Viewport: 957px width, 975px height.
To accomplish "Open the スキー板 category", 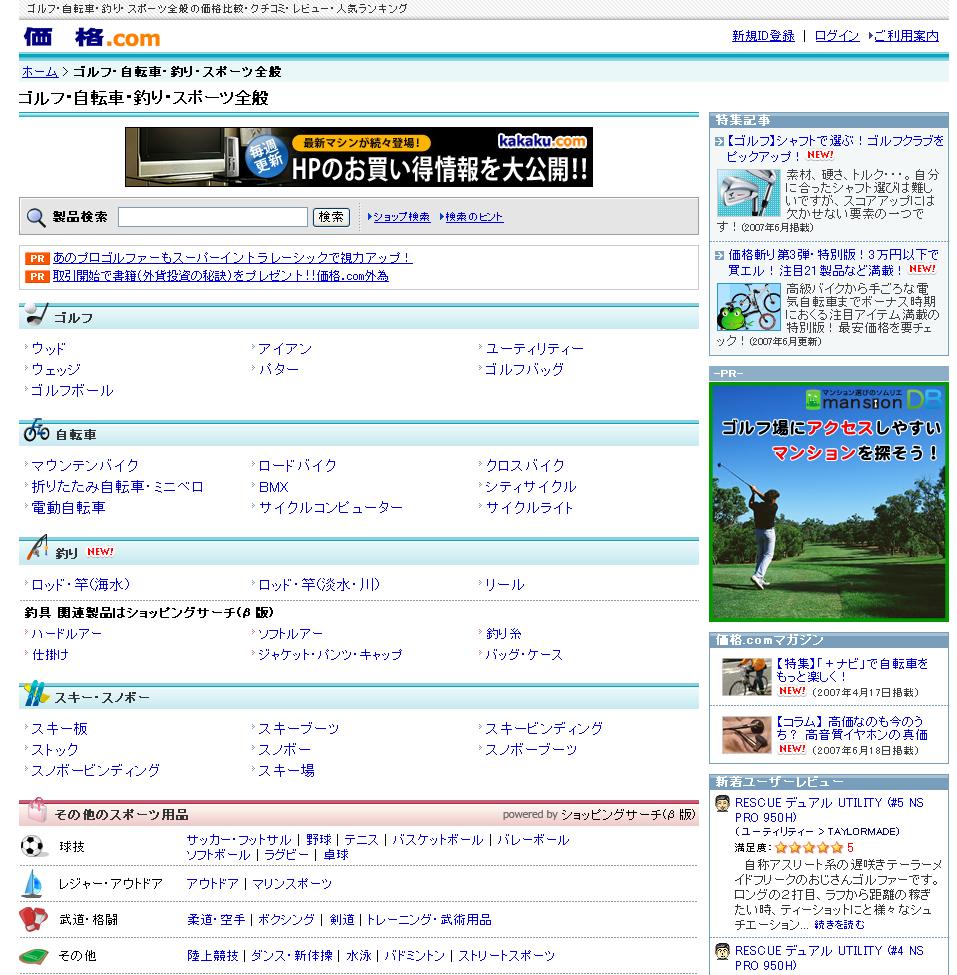I will click(60, 729).
